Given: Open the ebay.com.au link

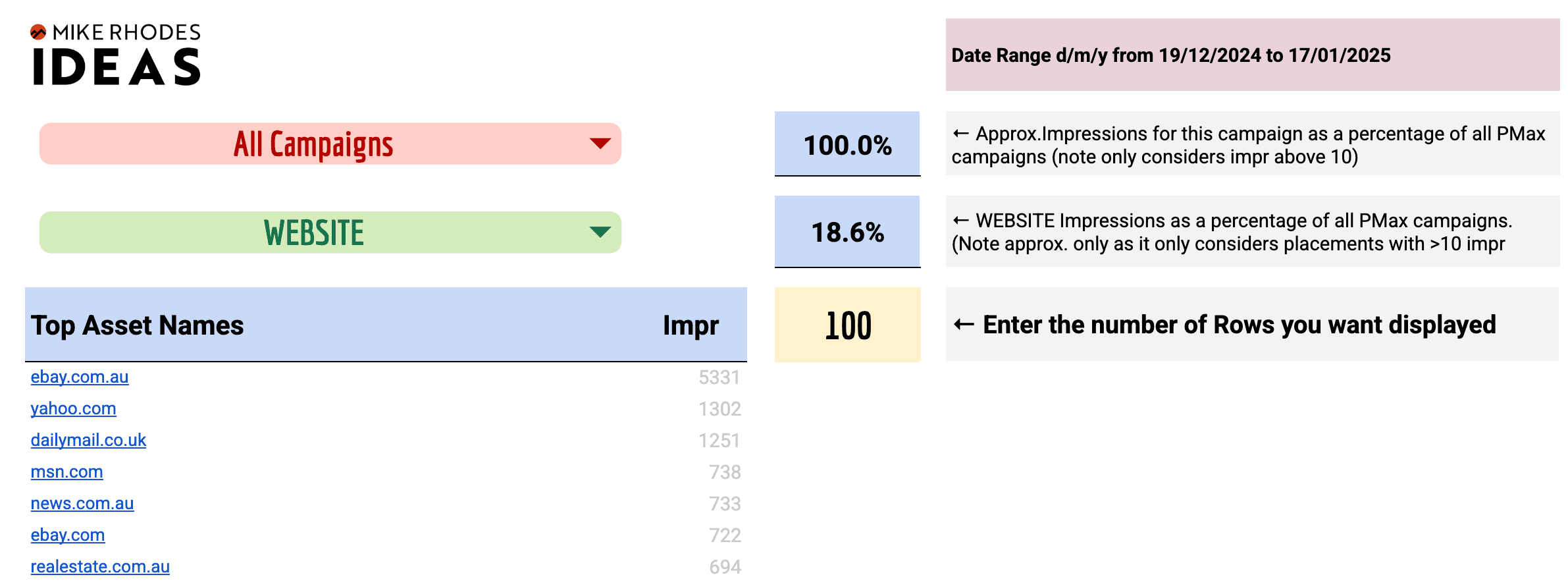Looking at the screenshot, I should click(x=80, y=377).
